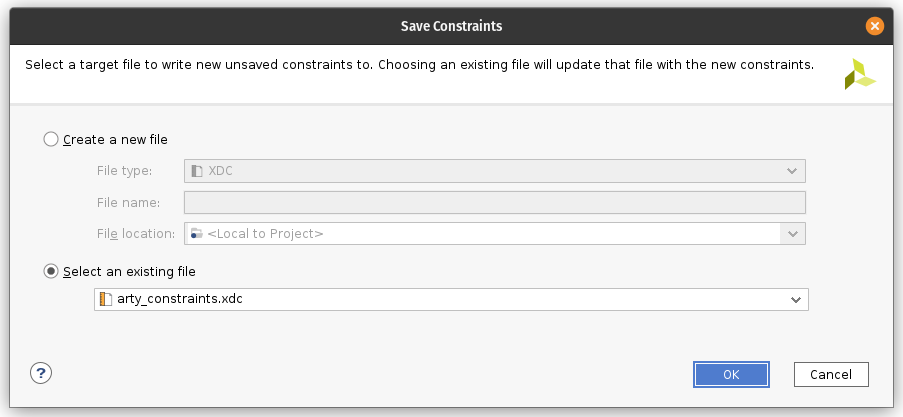
Task: Click the Save Constraints title bar
Action: click(x=452, y=26)
